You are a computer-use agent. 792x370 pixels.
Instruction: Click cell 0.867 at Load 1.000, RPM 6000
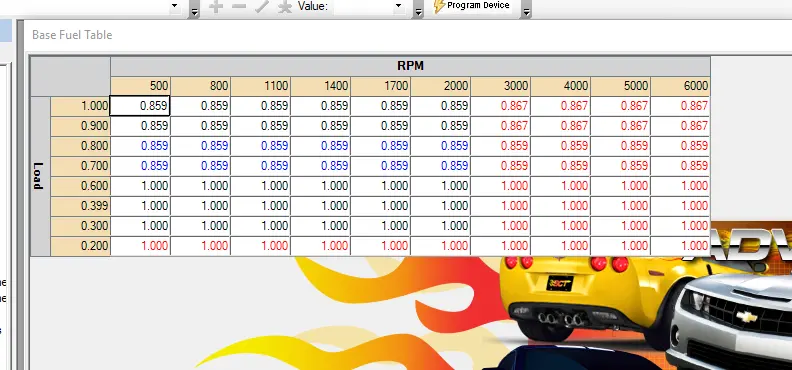click(x=680, y=106)
